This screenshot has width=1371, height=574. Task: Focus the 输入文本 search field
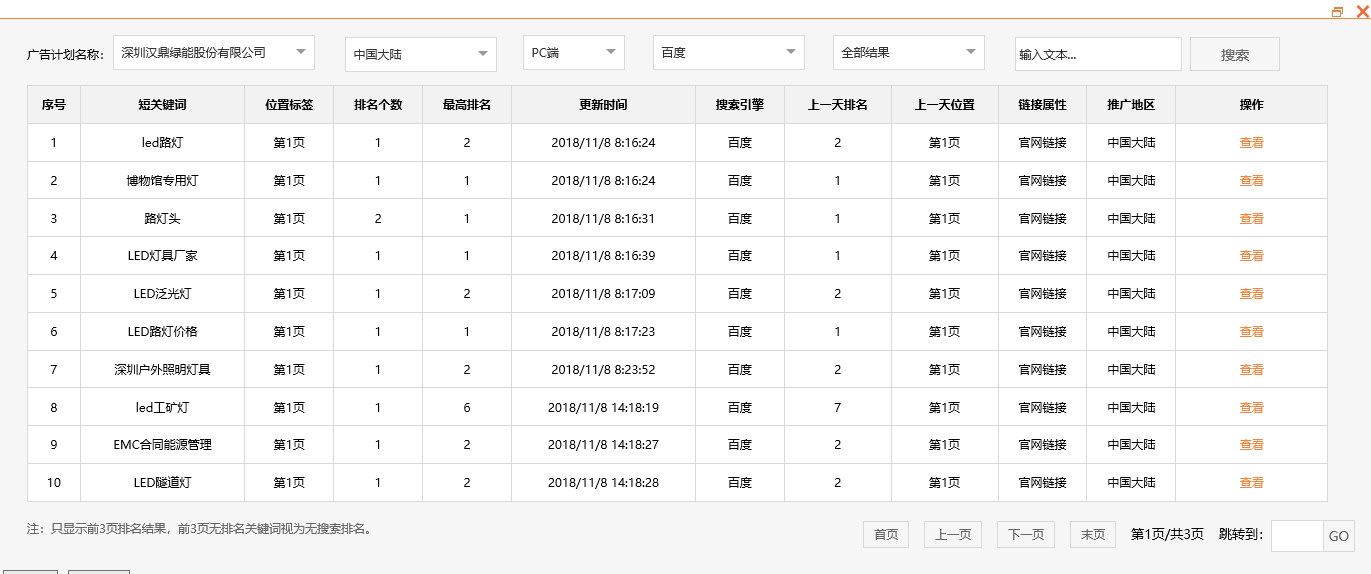tap(1098, 54)
